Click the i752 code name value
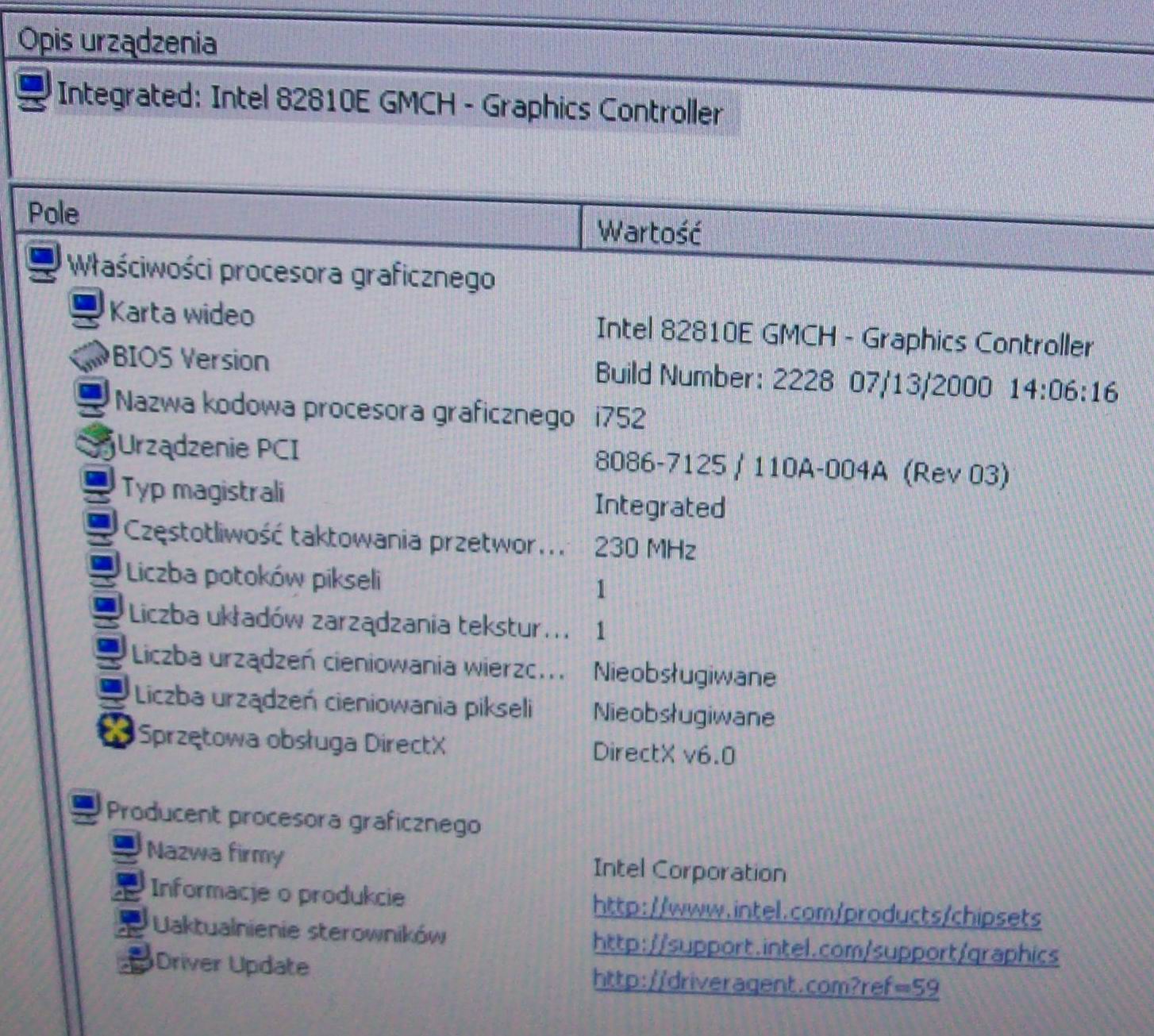The image size is (1154, 1036). click(x=620, y=417)
